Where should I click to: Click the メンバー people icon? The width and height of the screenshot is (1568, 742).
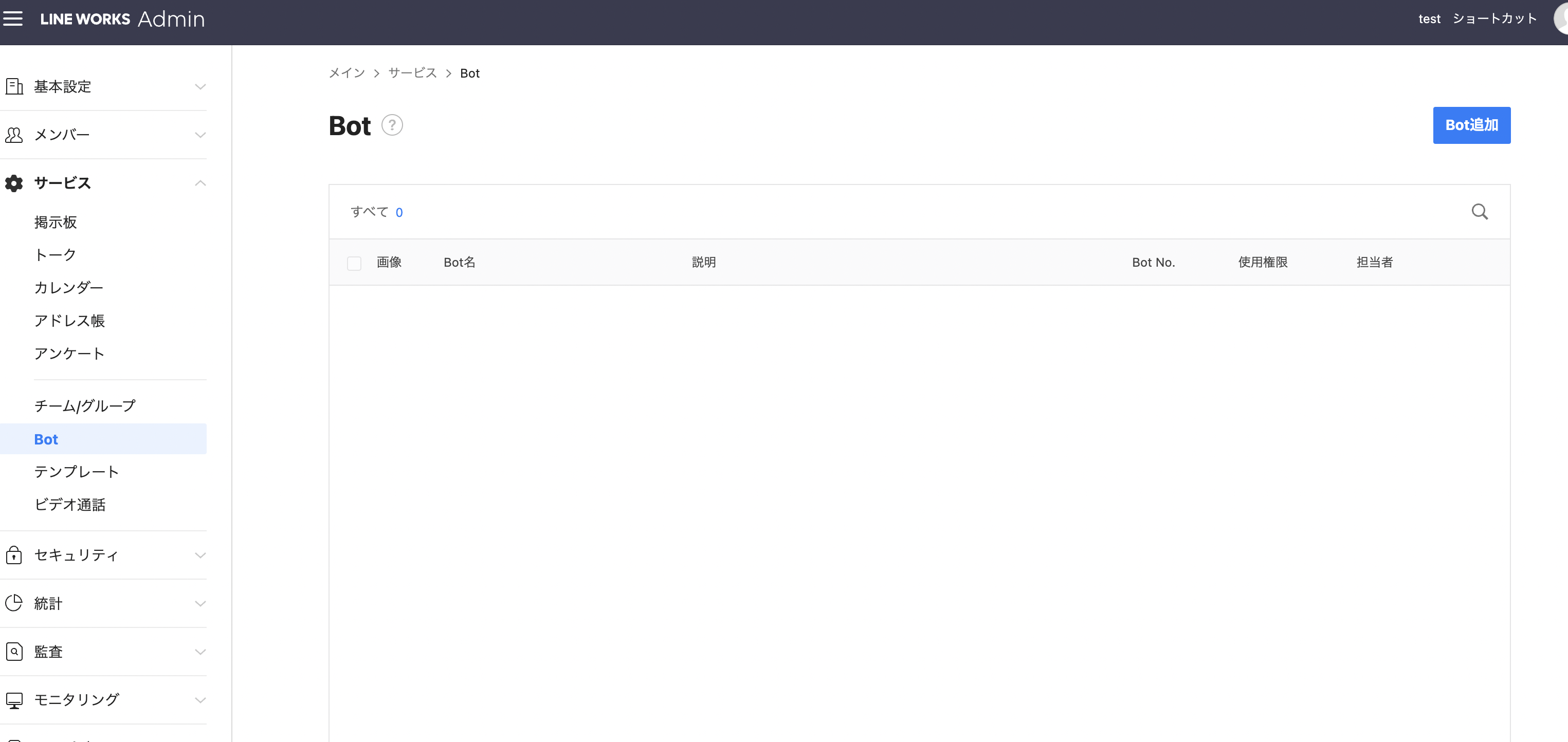14,135
